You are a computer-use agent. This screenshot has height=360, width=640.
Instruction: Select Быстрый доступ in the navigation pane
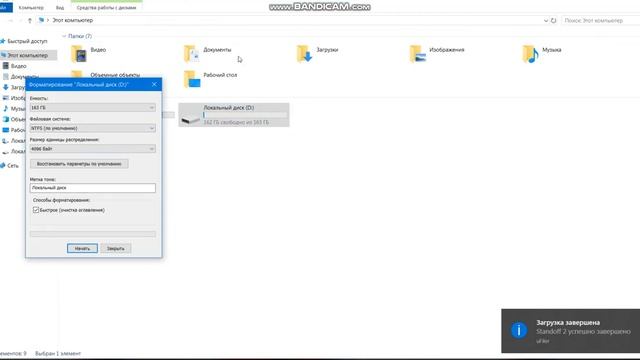coord(27,41)
